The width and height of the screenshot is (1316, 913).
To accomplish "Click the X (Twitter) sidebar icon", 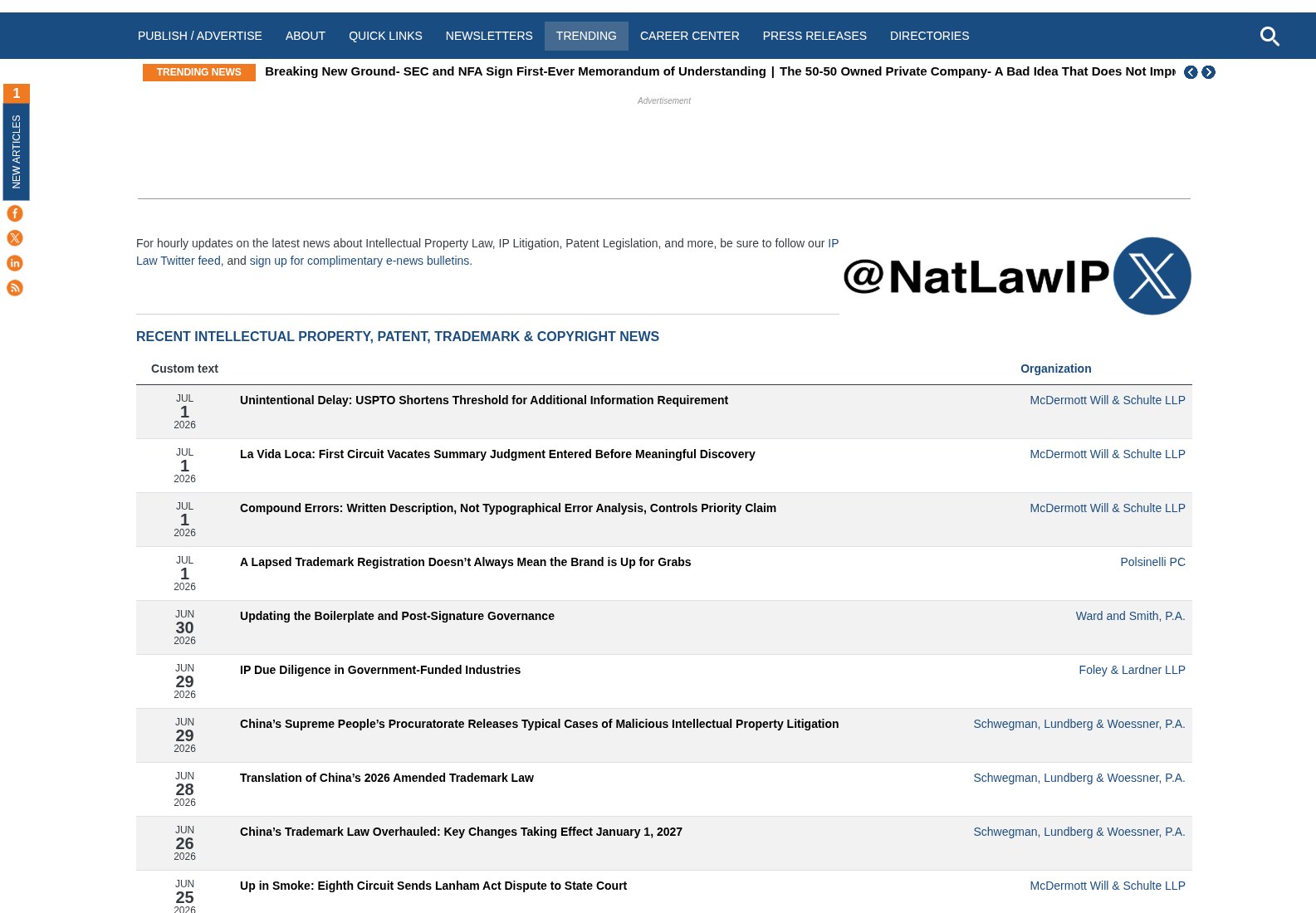I will point(15,238).
